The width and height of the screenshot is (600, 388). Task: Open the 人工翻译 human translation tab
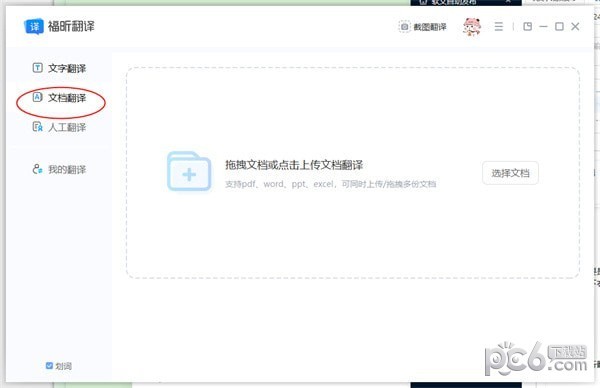point(59,127)
